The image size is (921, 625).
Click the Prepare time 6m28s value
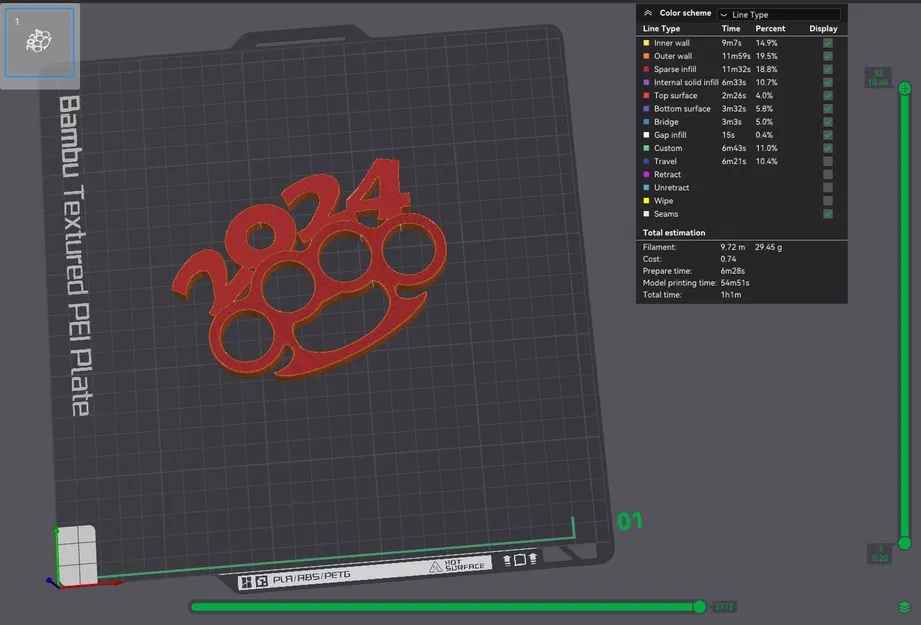click(732, 271)
